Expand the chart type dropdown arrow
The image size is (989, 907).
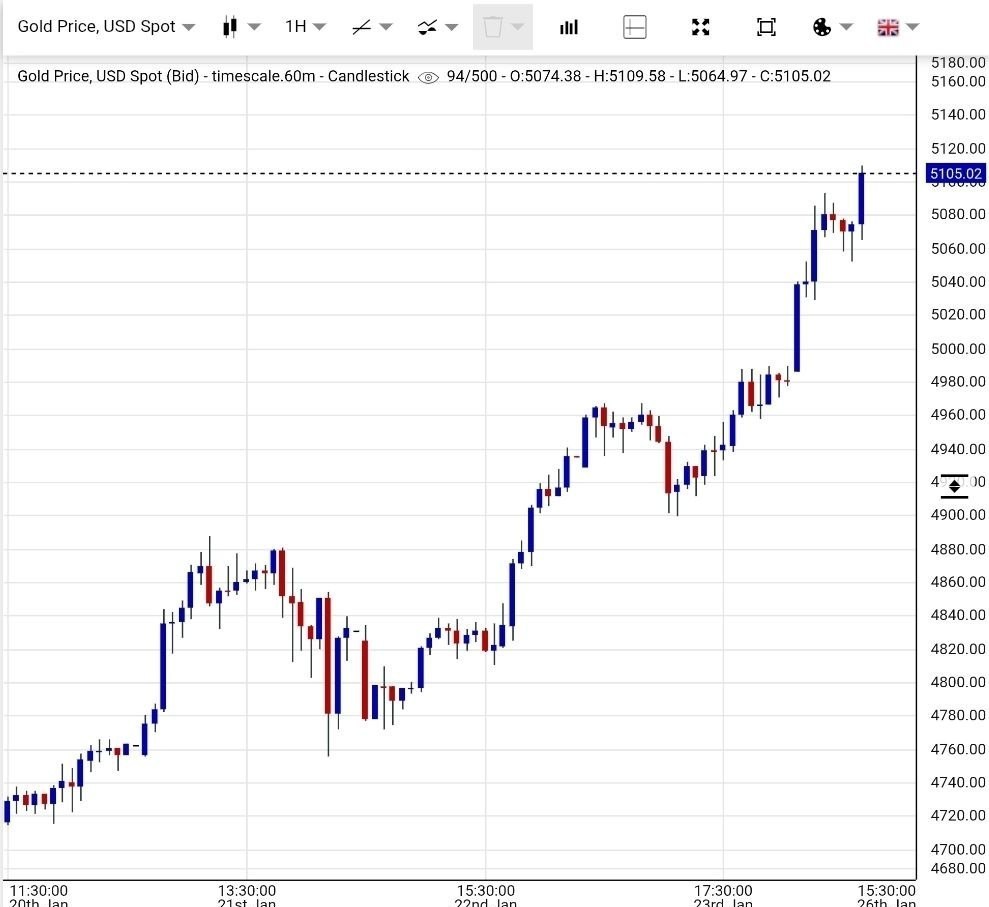pos(254,27)
